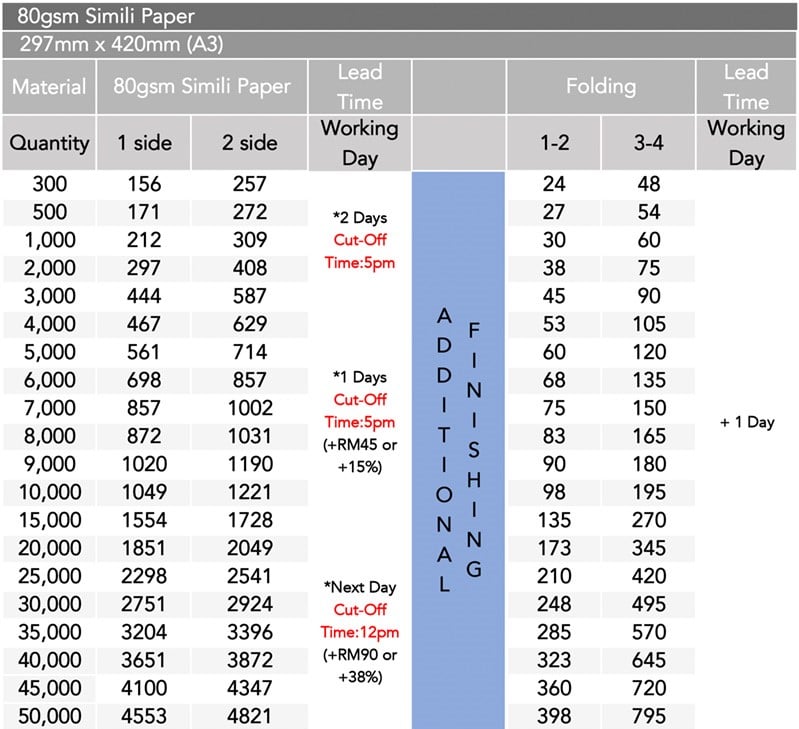Select the 'Quantity' header cell
799x729 pixels.
(49, 143)
